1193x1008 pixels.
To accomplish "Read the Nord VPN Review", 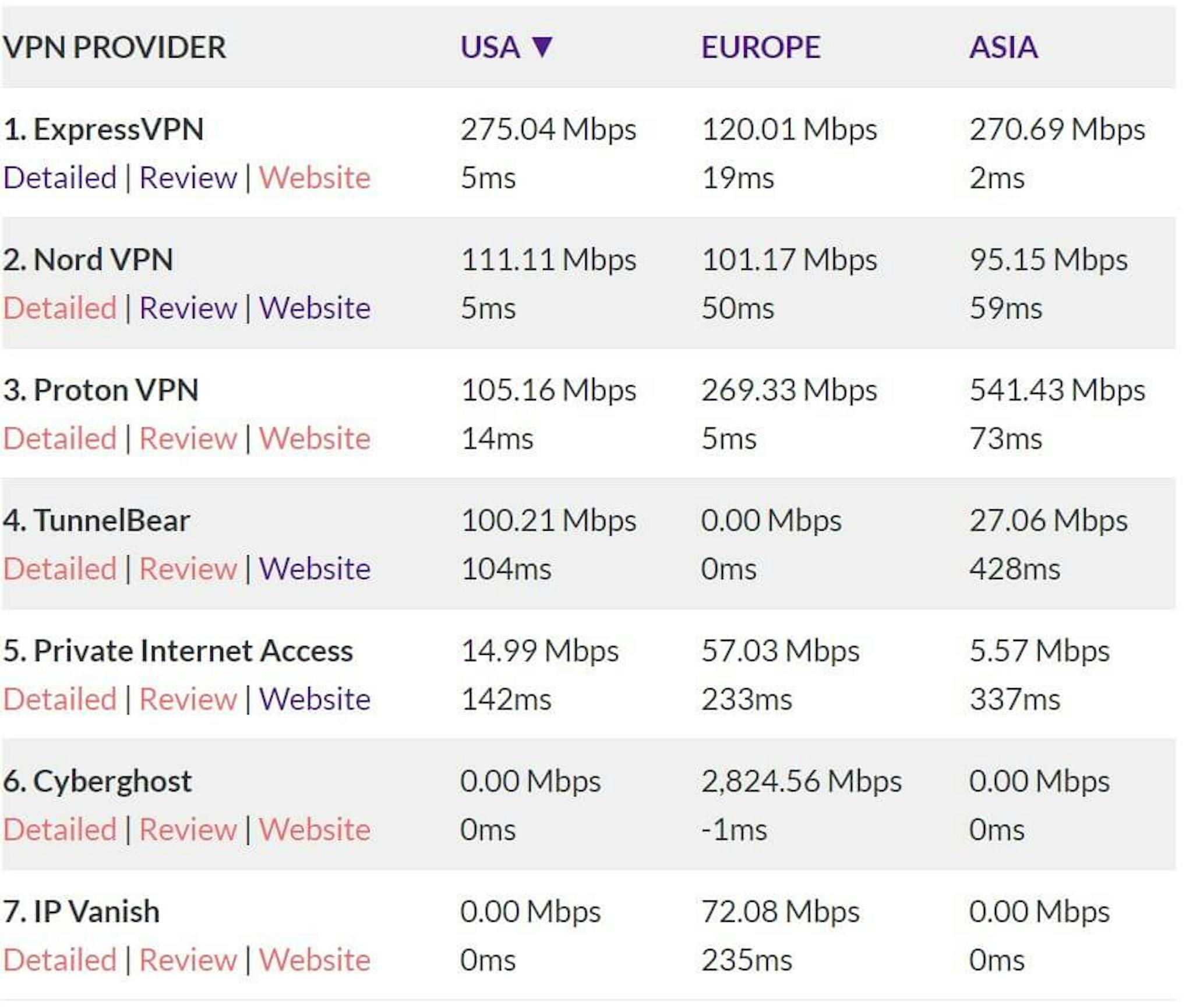I will [x=188, y=308].
